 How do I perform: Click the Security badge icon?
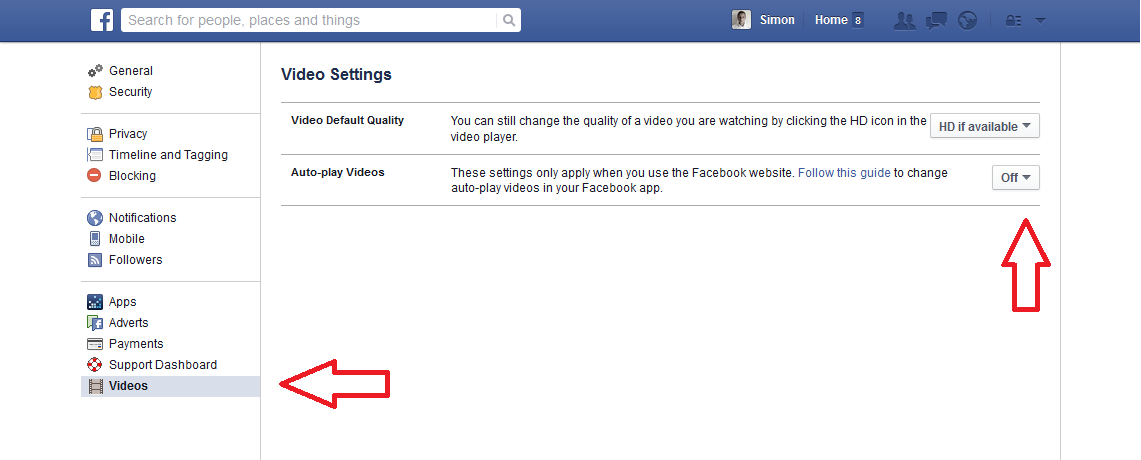95,92
